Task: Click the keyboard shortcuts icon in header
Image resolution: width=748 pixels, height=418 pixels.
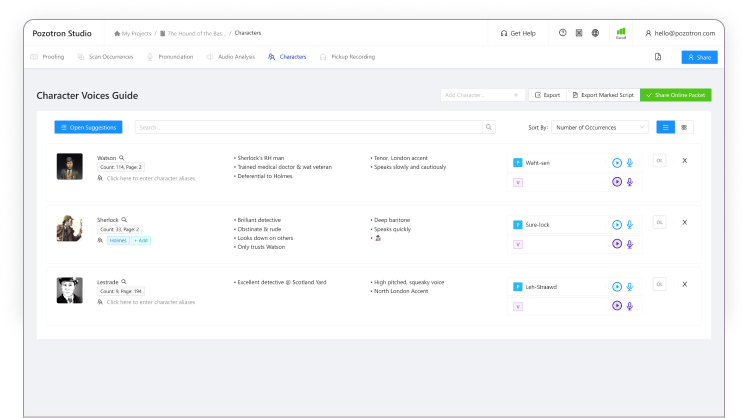Action: click(x=579, y=33)
